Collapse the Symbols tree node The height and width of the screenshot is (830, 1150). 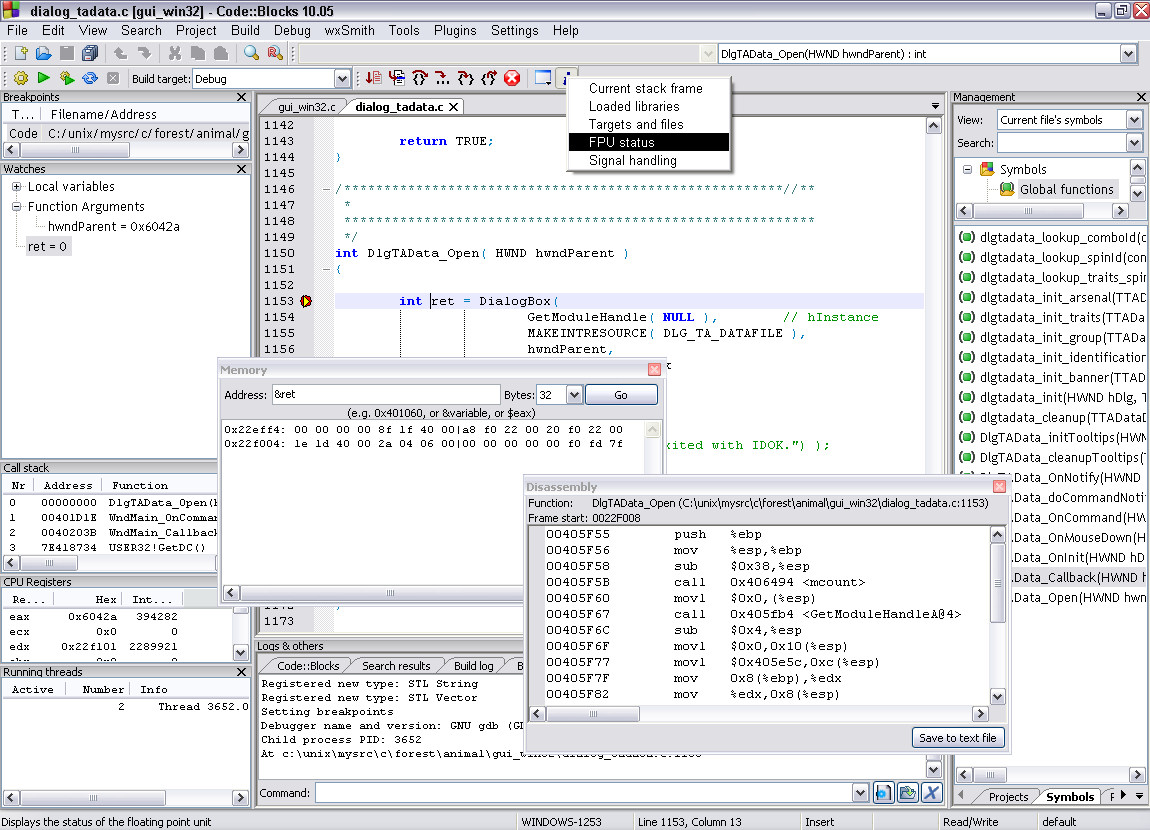[967, 169]
